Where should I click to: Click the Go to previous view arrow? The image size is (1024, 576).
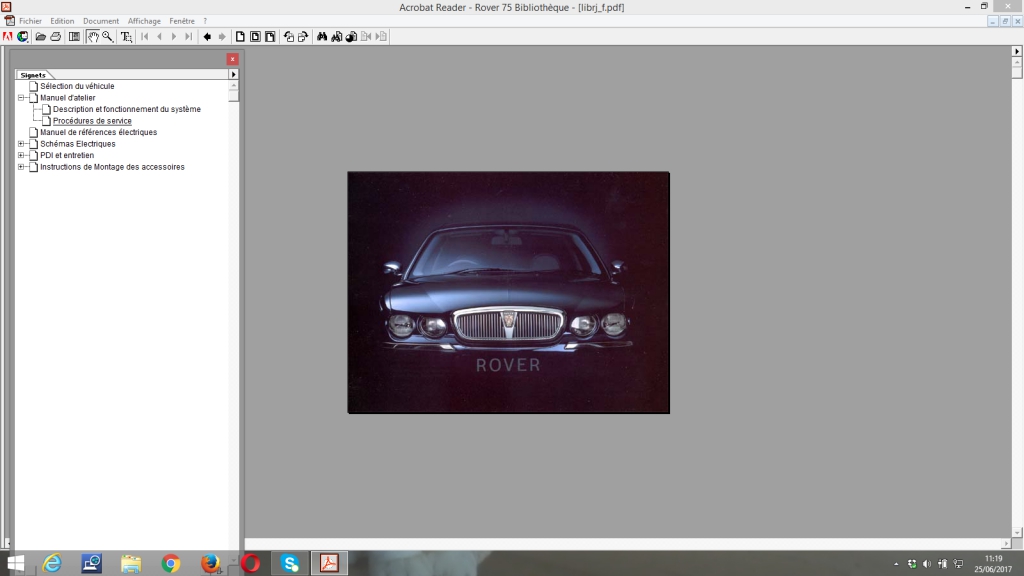(x=207, y=37)
